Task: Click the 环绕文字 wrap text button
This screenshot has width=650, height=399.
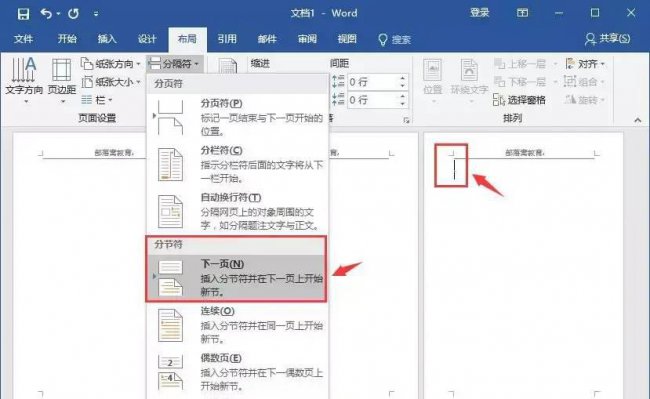Action: [469, 81]
